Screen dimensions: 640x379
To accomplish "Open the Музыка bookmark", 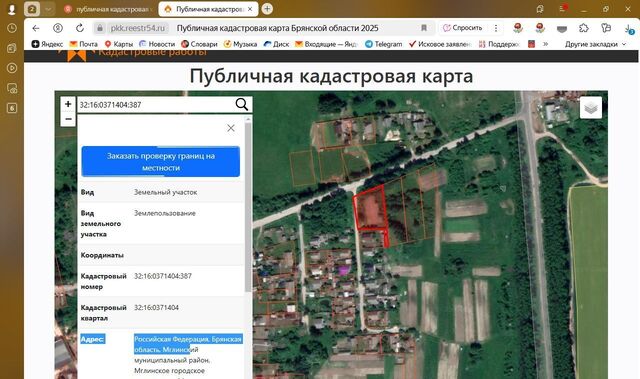I will pyautogui.click(x=240, y=44).
